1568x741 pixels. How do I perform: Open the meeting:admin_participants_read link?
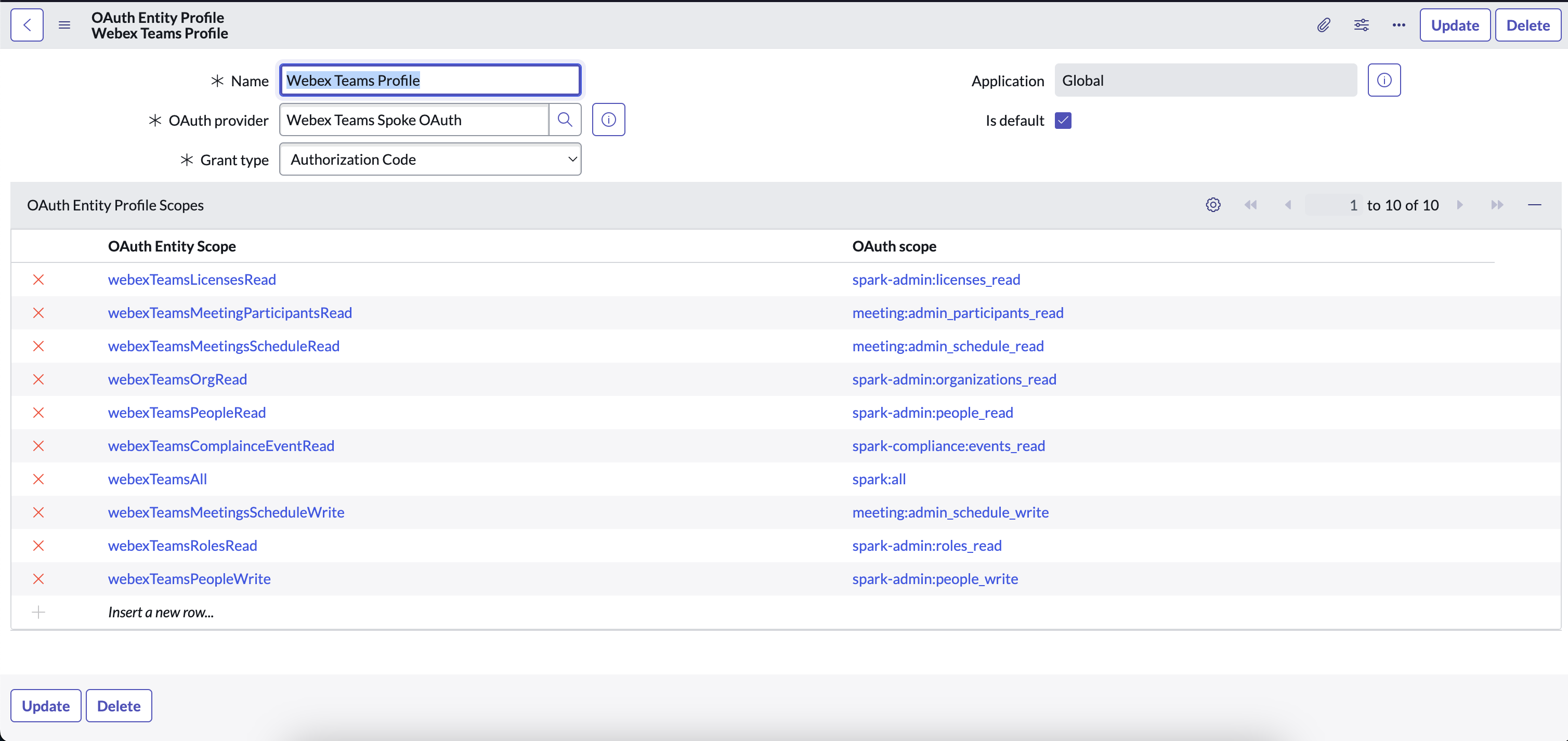pos(958,313)
